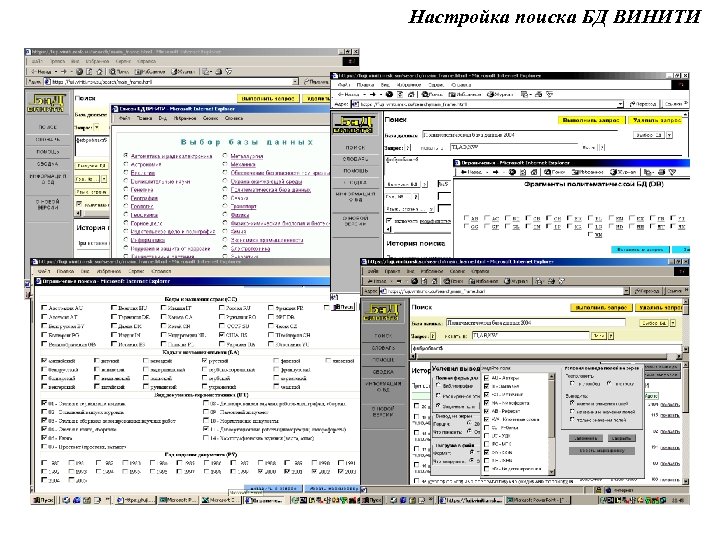This screenshot has height=540, width=720.
Task: Open Back history arrow in window behind database chooser
Action: [56, 72]
